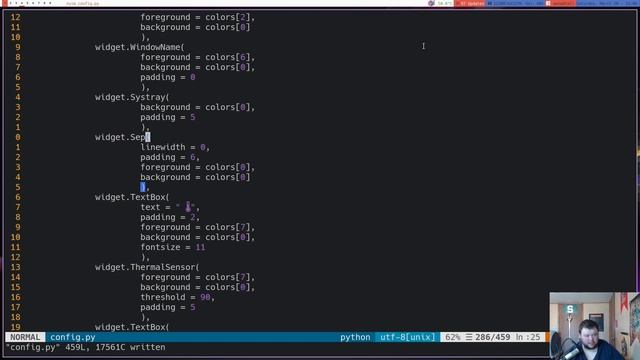Screen dimensions: 640x360
Task: Click the padding = 0 line
Action: tap(168, 77)
